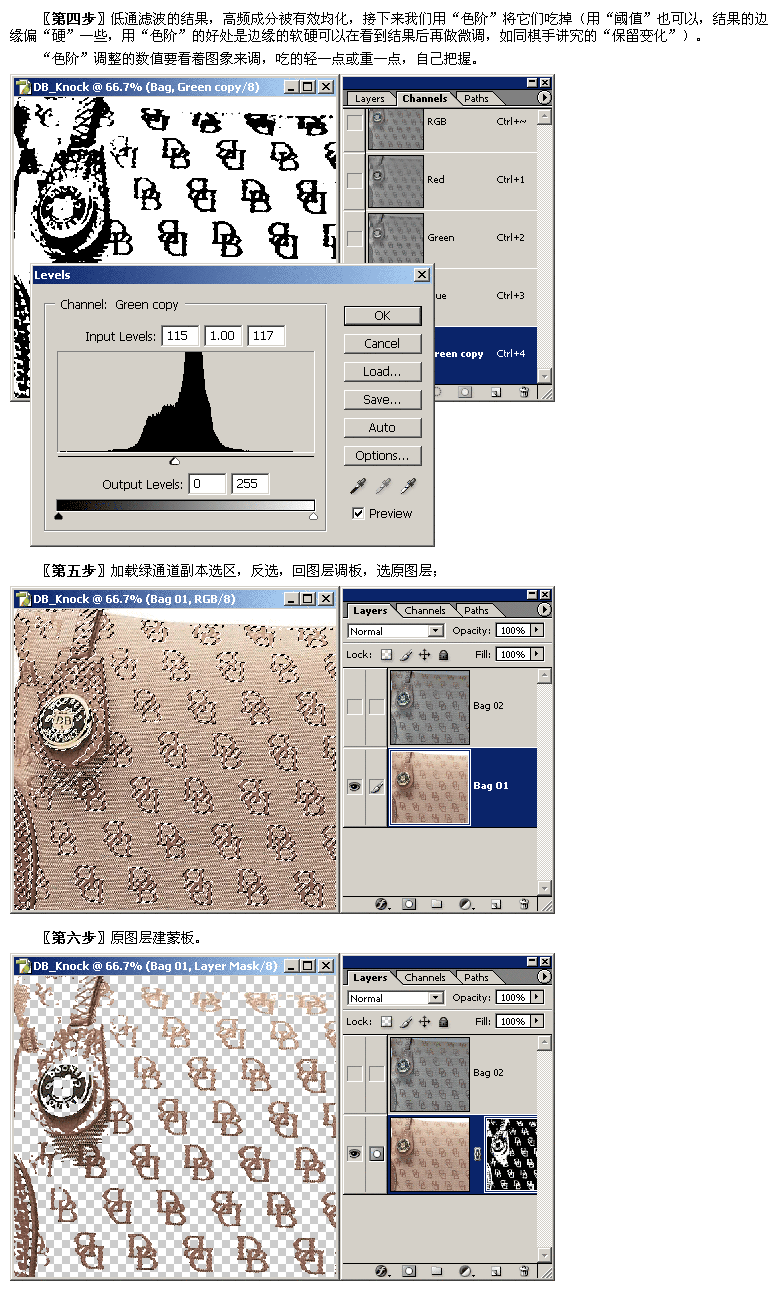Select the layer mask thumbnail on Bag 01
The height and width of the screenshot is (1290, 780).
[x=511, y=1153]
